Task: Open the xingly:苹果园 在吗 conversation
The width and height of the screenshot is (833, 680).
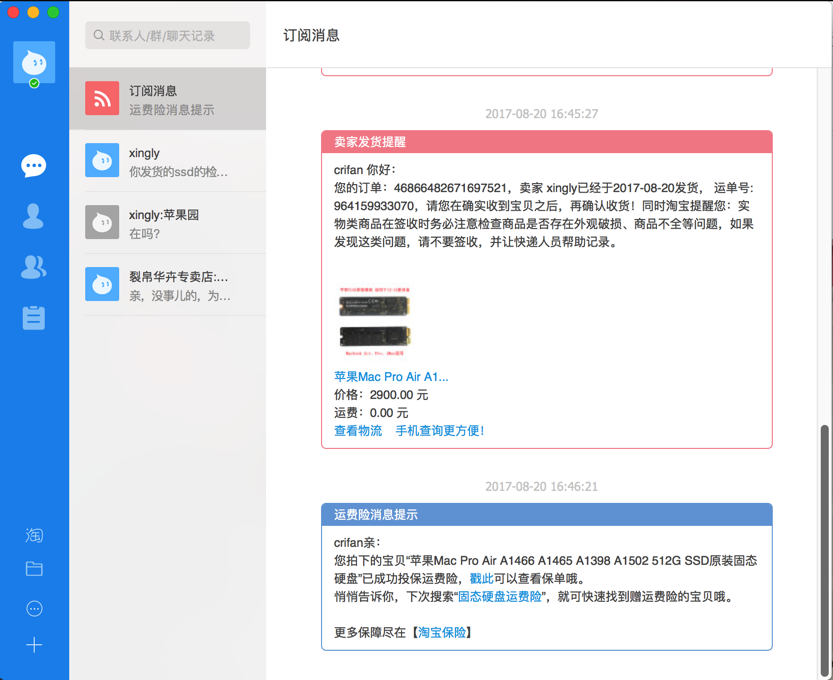Action: point(167,223)
